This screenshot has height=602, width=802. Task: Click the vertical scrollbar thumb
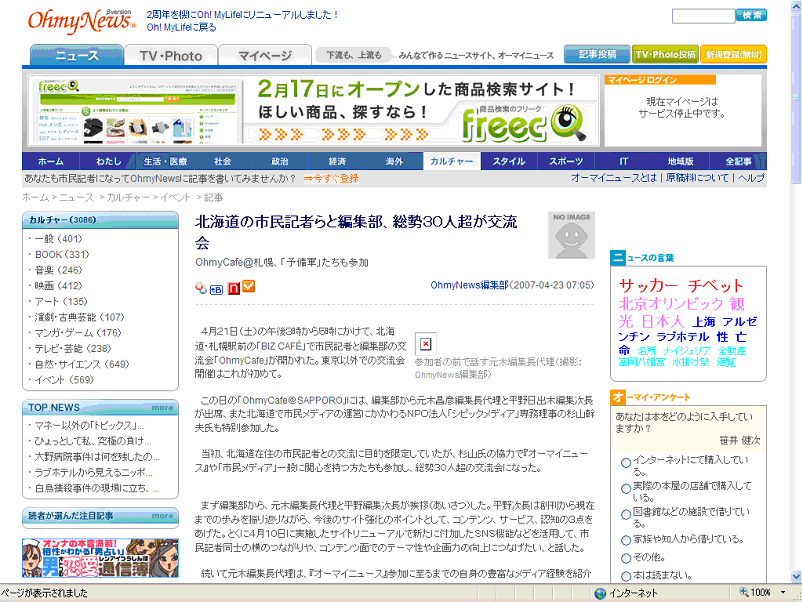coord(796,97)
